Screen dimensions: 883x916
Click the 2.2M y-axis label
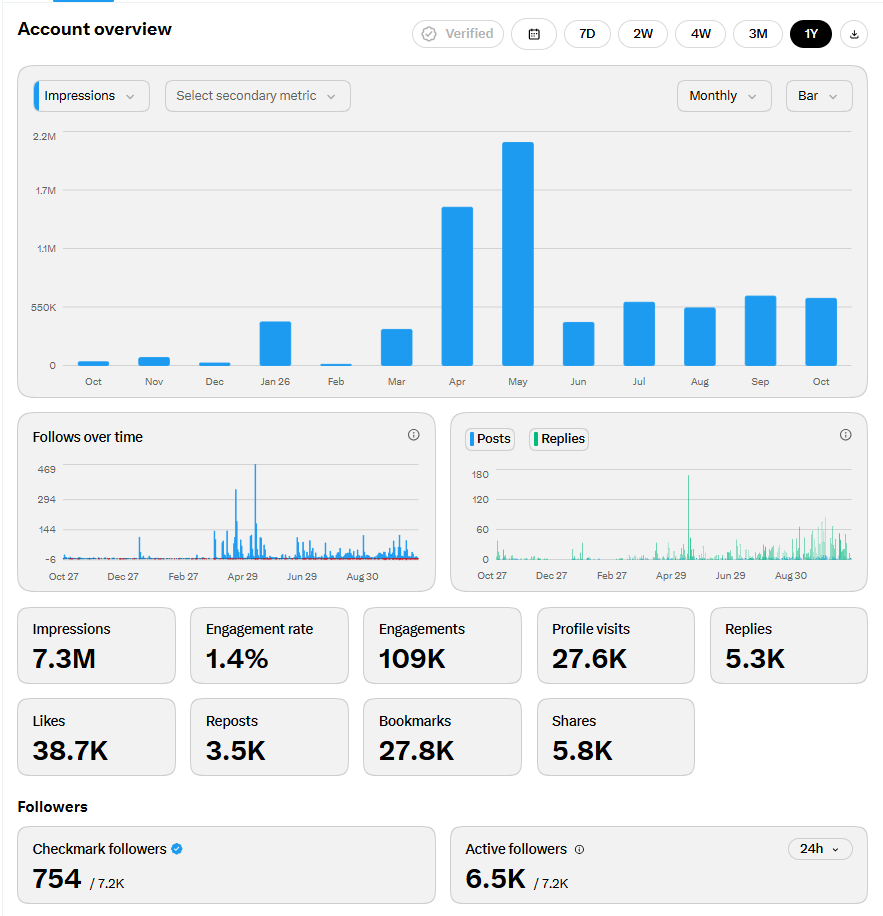[x=44, y=137]
